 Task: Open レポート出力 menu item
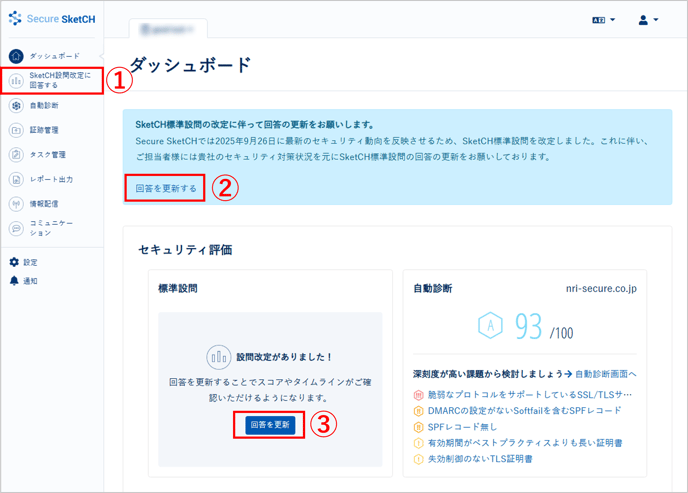52,179
